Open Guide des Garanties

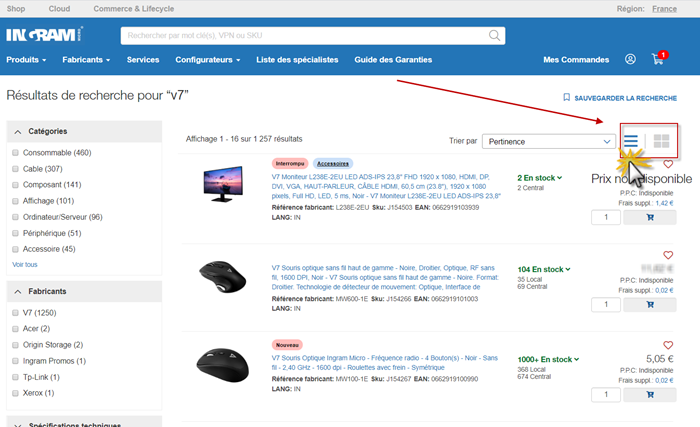[x=393, y=60]
